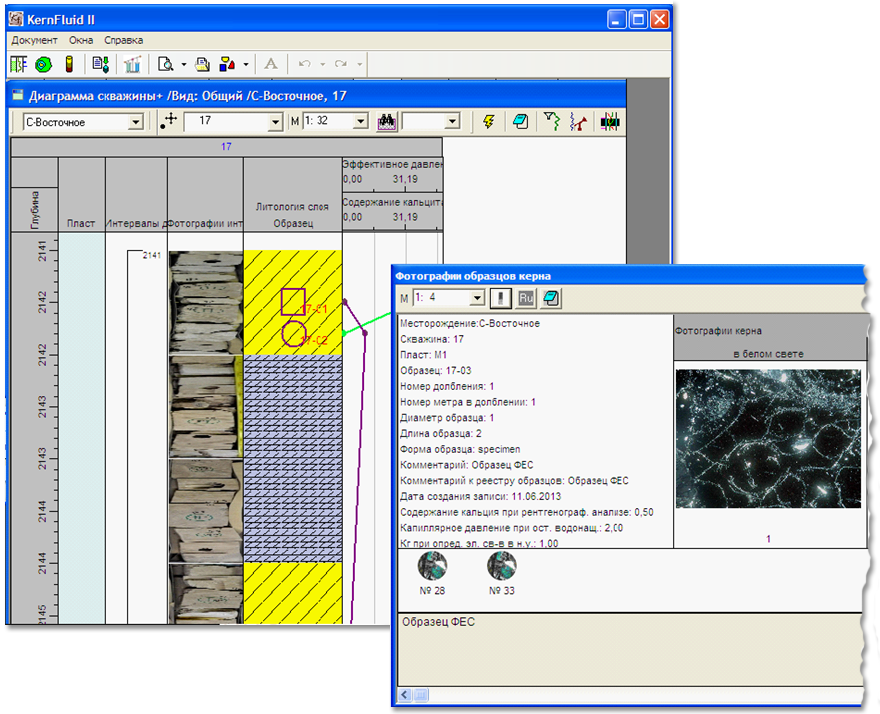Click the Дата создания записи line
880x714 pixels.
pyautogui.click(x=480, y=496)
